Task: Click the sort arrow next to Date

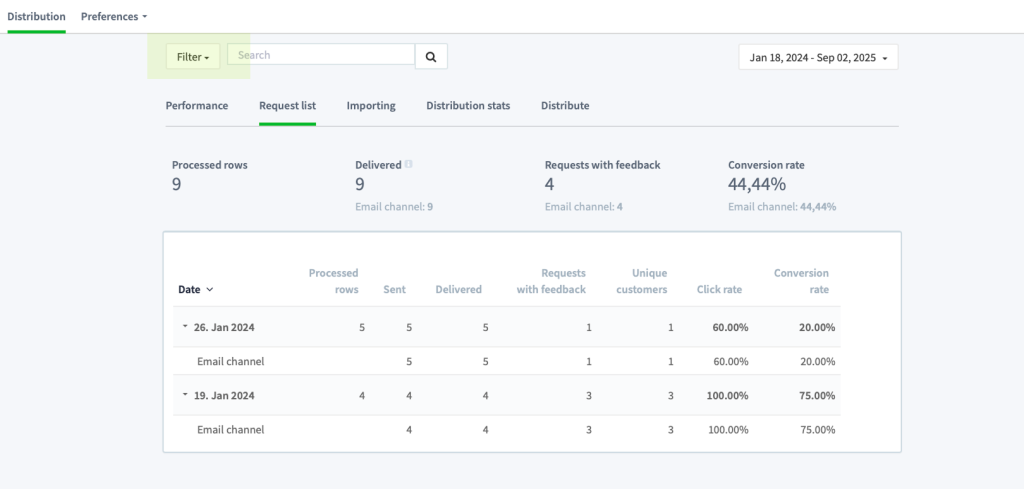Action: tap(209, 290)
